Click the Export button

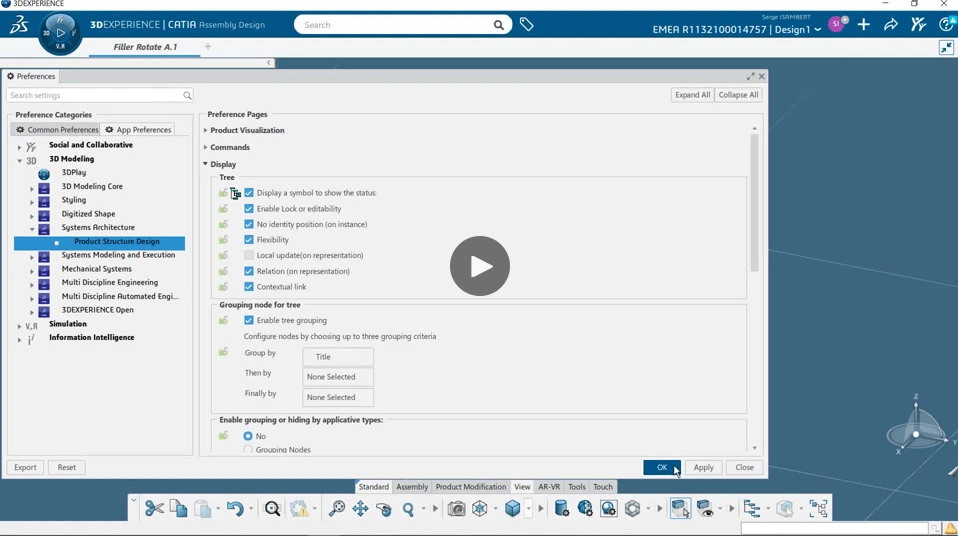tap(25, 468)
